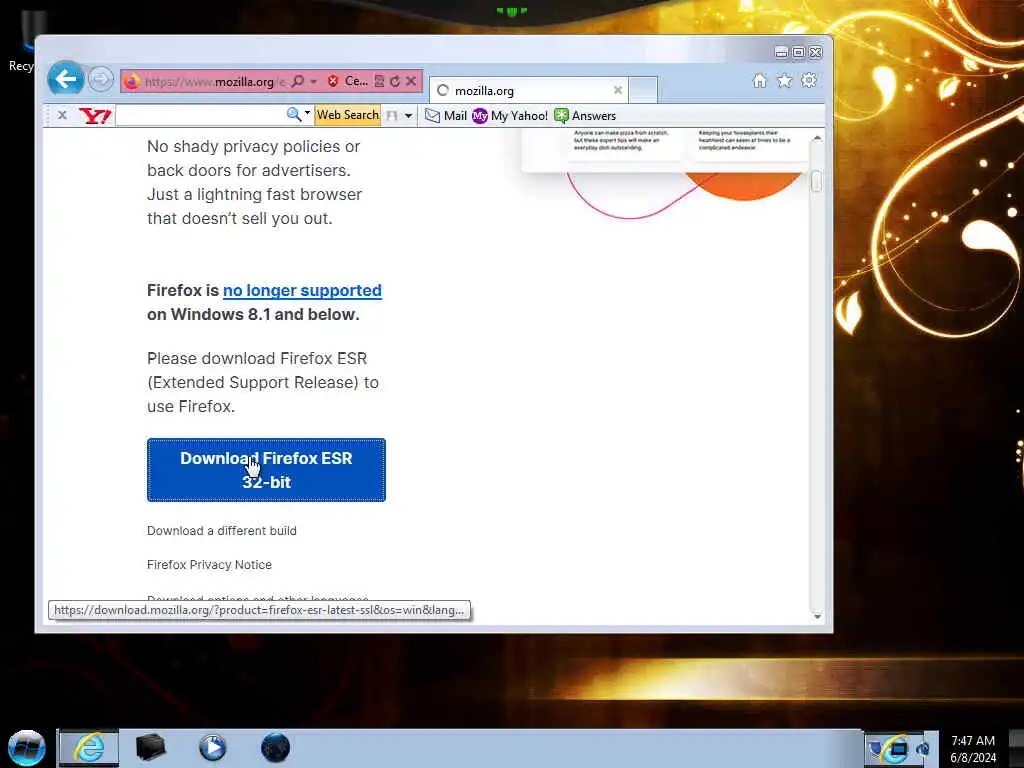
Task: Launch Windows Media Player from taskbar
Action: click(212, 748)
